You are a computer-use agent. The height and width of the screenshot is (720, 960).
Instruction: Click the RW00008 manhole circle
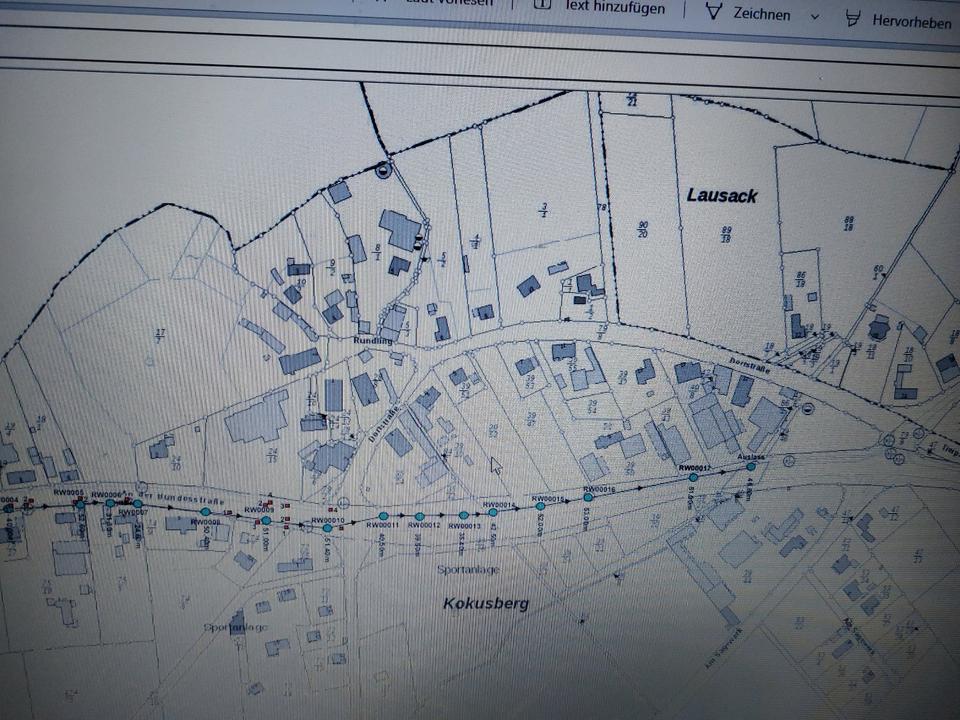point(205,512)
